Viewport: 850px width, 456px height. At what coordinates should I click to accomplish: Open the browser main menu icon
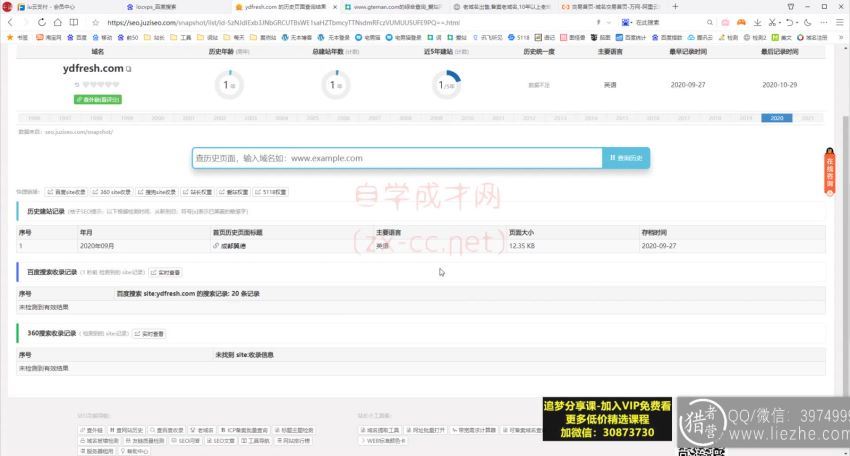[x=840, y=22]
